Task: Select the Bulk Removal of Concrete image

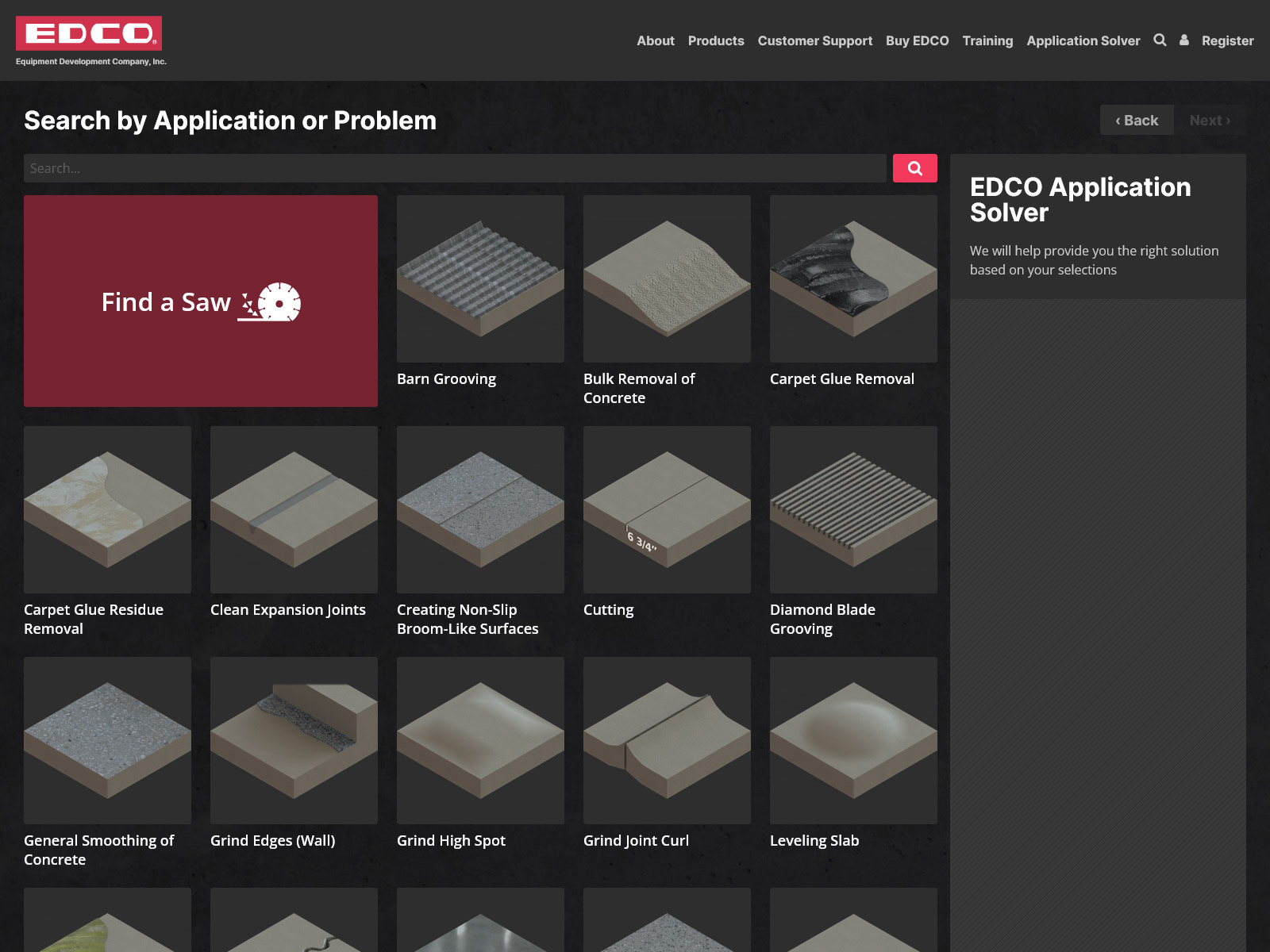Action: click(x=667, y=279)
